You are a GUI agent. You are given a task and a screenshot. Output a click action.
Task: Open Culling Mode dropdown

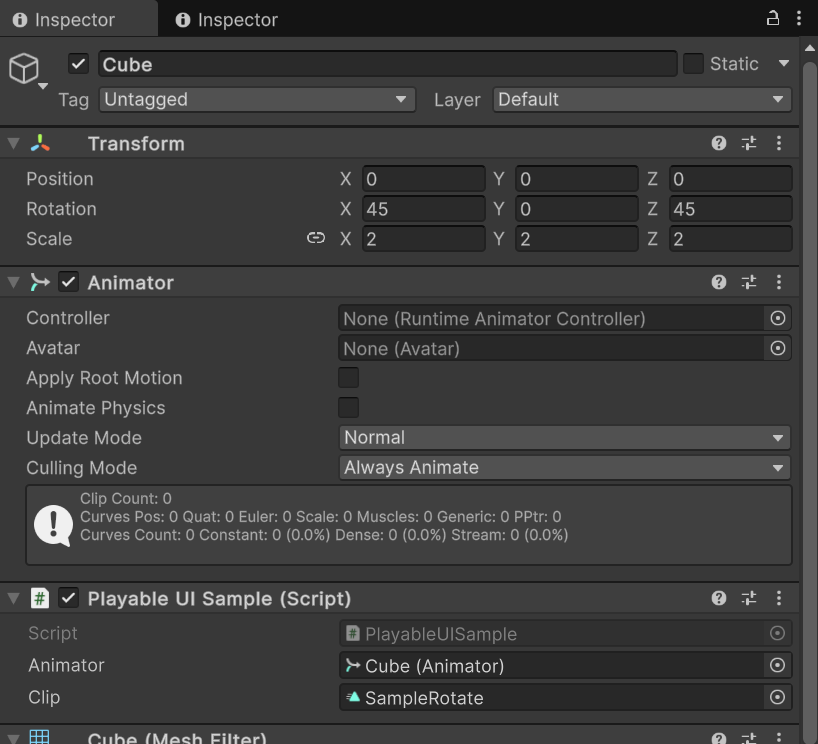tap(564, 467)
